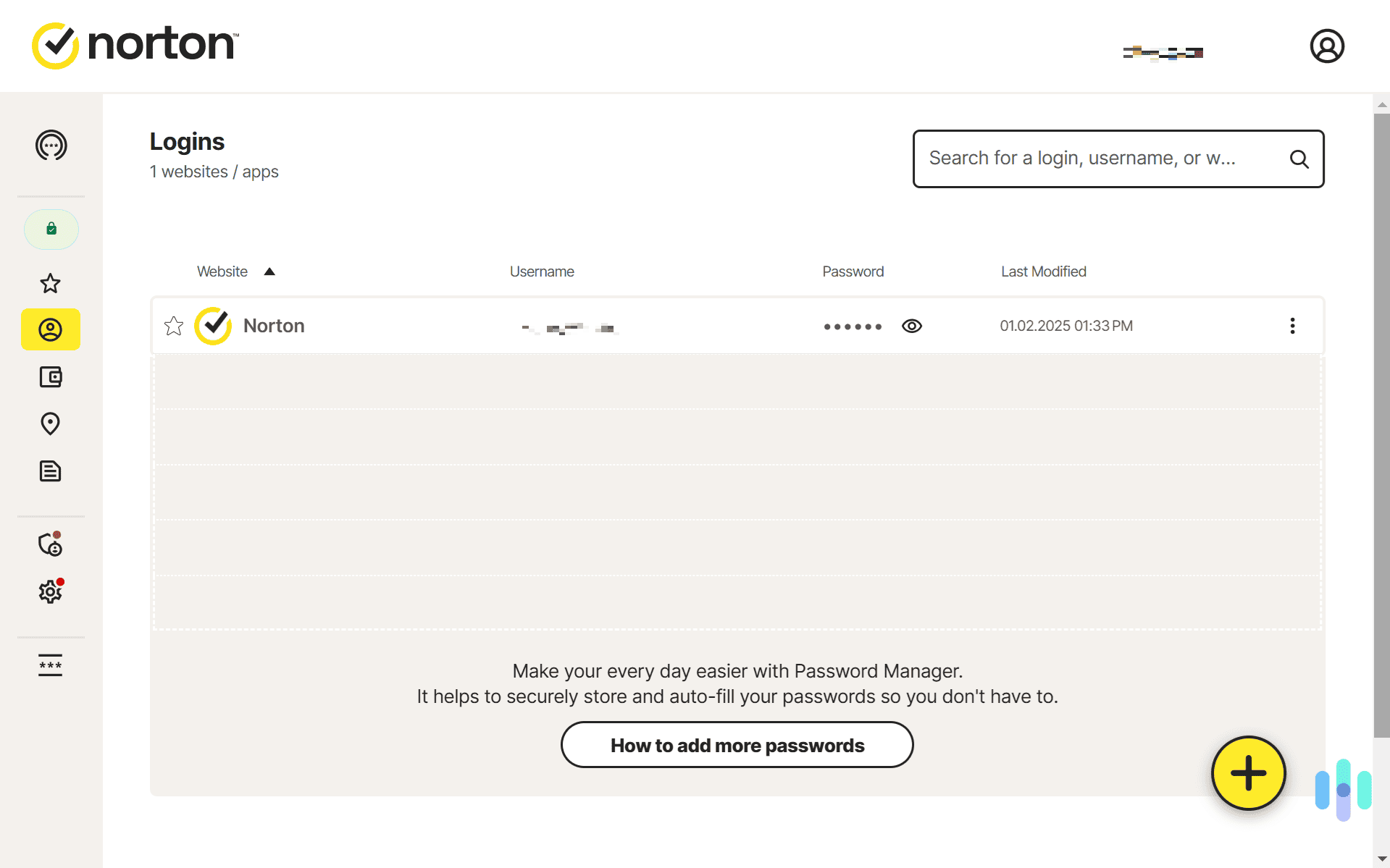1390x868 pixels.
Task: Reveal the Norton password with eye icon
Action: tap(912, 326)
